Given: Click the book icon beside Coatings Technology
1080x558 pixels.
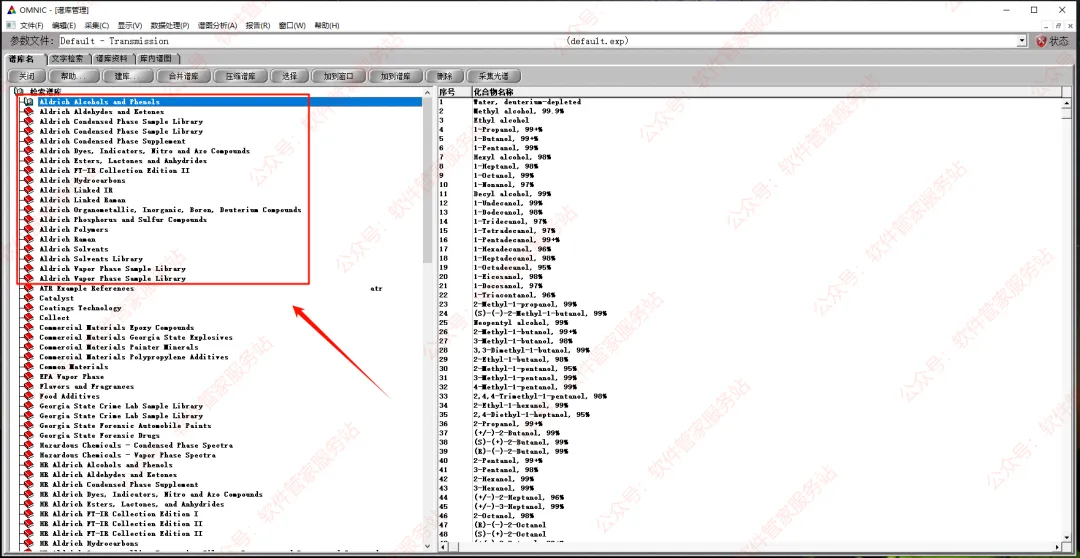Looking at the screenshot, I should click(x=28, y=308).
